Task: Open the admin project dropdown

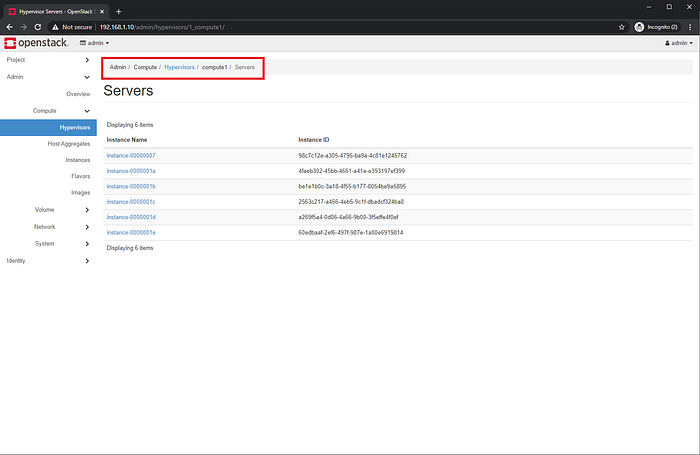Action: [x=94, y=43]
